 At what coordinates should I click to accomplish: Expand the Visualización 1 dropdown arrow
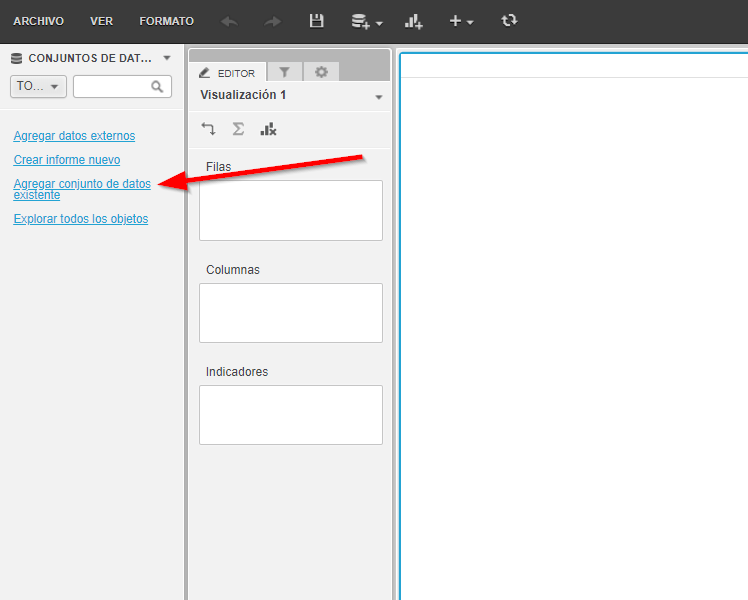379,97
